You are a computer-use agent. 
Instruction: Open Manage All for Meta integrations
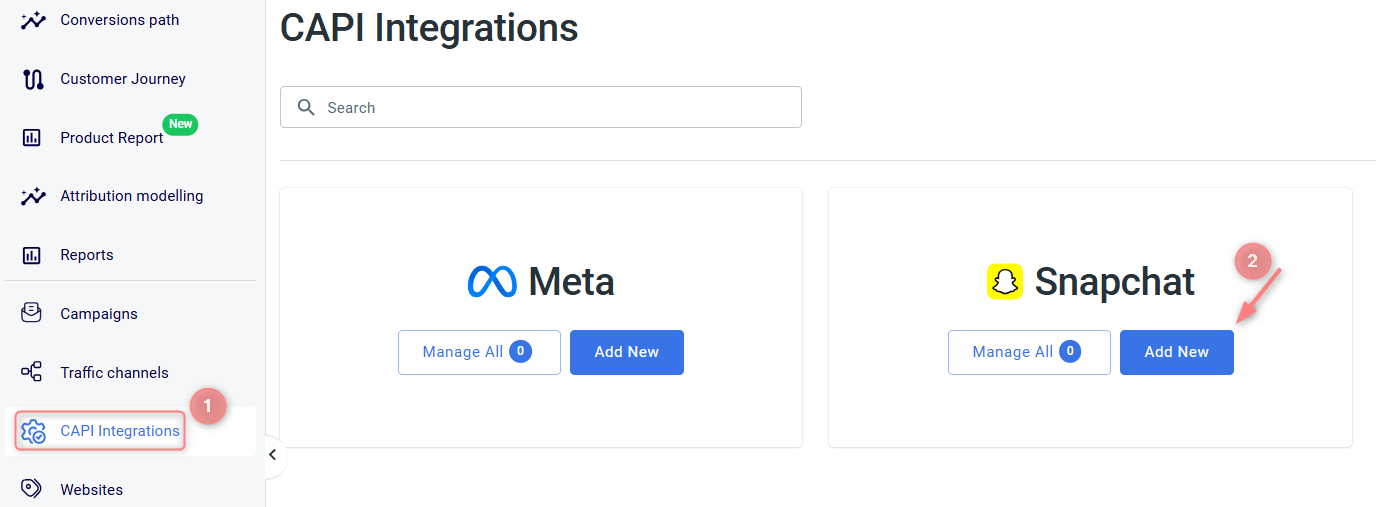tap(478, 352)
